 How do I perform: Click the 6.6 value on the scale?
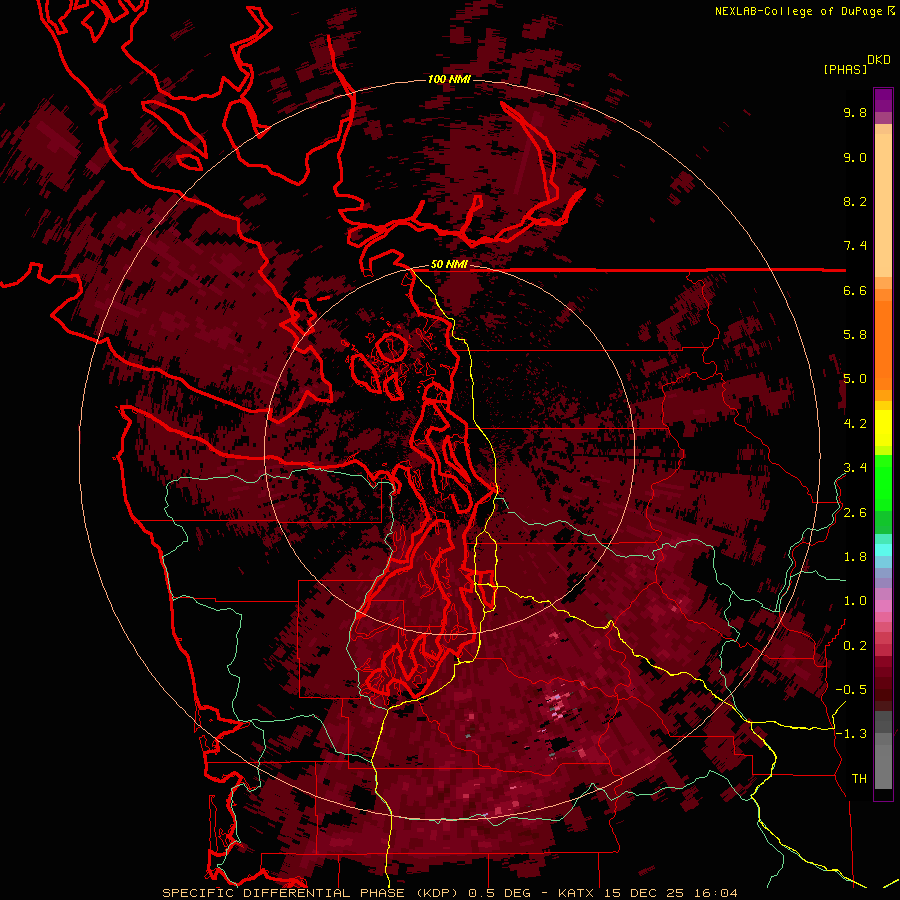click(x=855, y=290)
